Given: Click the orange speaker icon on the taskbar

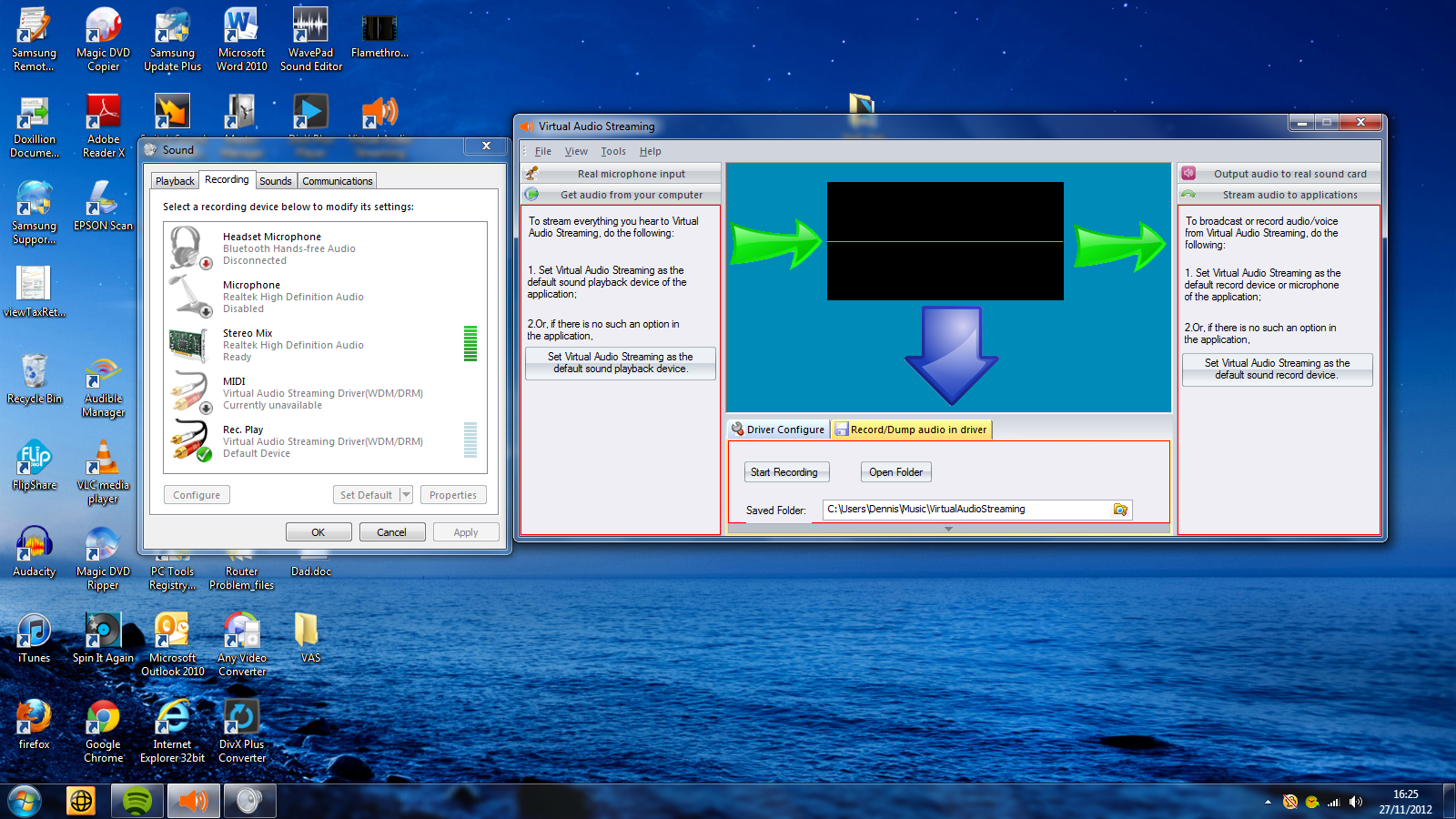Looking at the screenshot, I should pyautogui.click(x=193, y=800).
